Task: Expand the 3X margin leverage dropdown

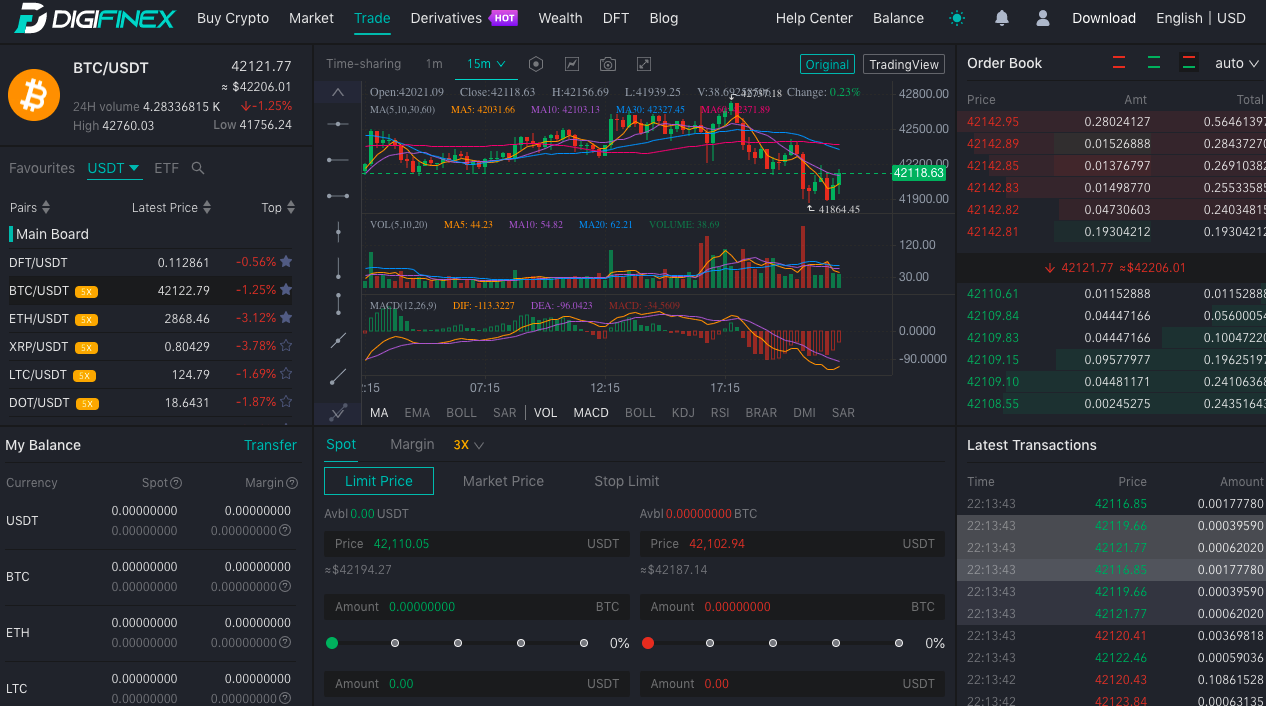Action: 468,445
